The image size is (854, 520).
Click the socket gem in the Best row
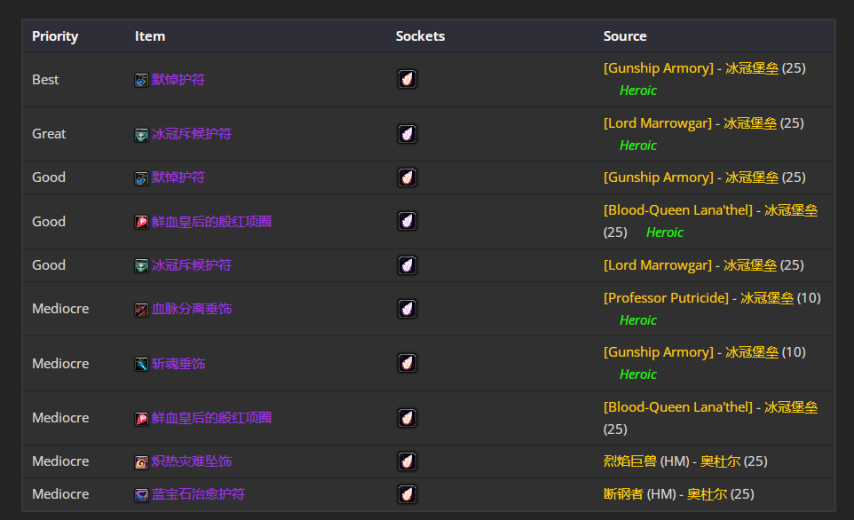click(407, 80)
